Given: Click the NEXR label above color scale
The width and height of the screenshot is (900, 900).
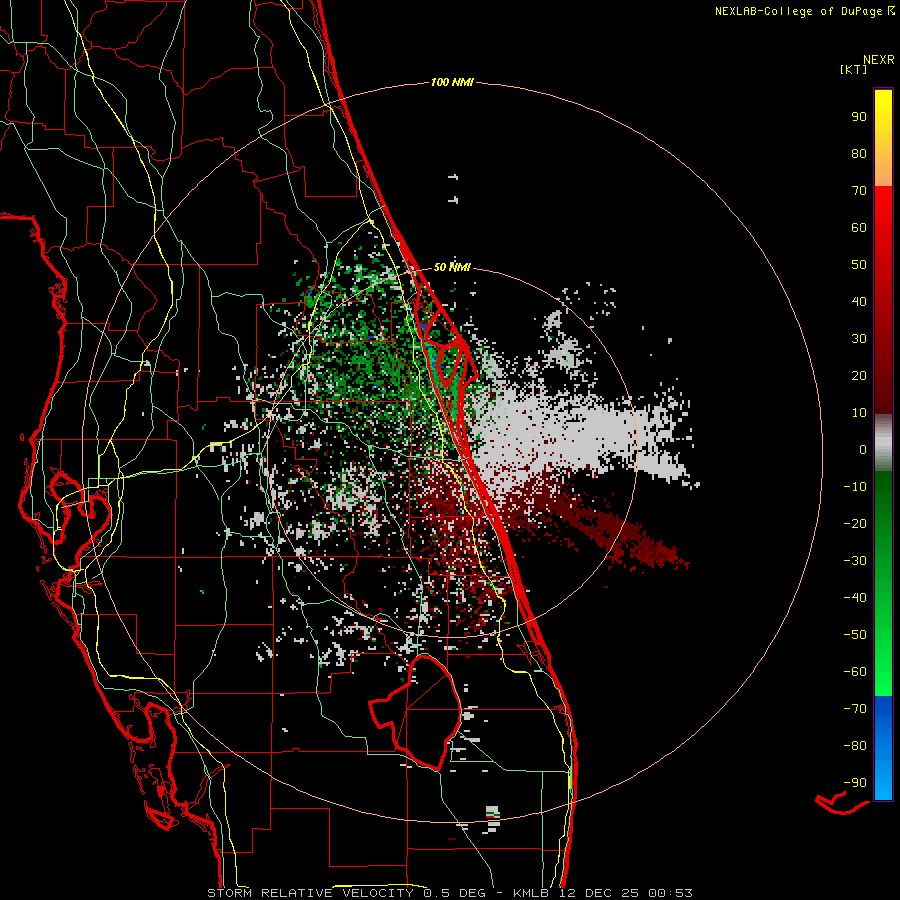Looking at the screenshot, I should tap(878, 60).
